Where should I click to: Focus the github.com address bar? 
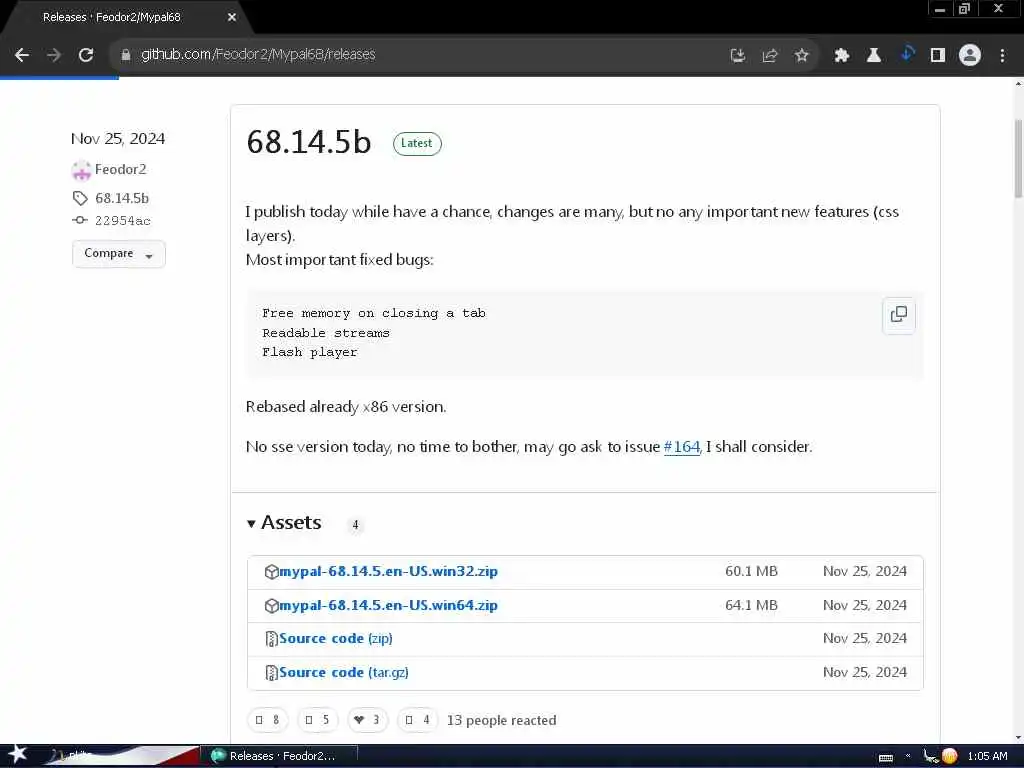pyautogui.click(x=418, y=55)
